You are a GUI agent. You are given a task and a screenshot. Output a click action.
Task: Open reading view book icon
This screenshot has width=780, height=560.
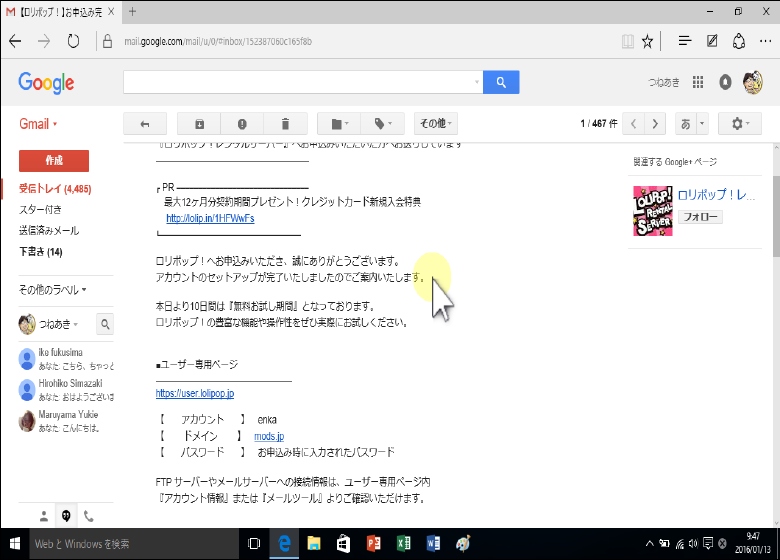pos(627,41)
